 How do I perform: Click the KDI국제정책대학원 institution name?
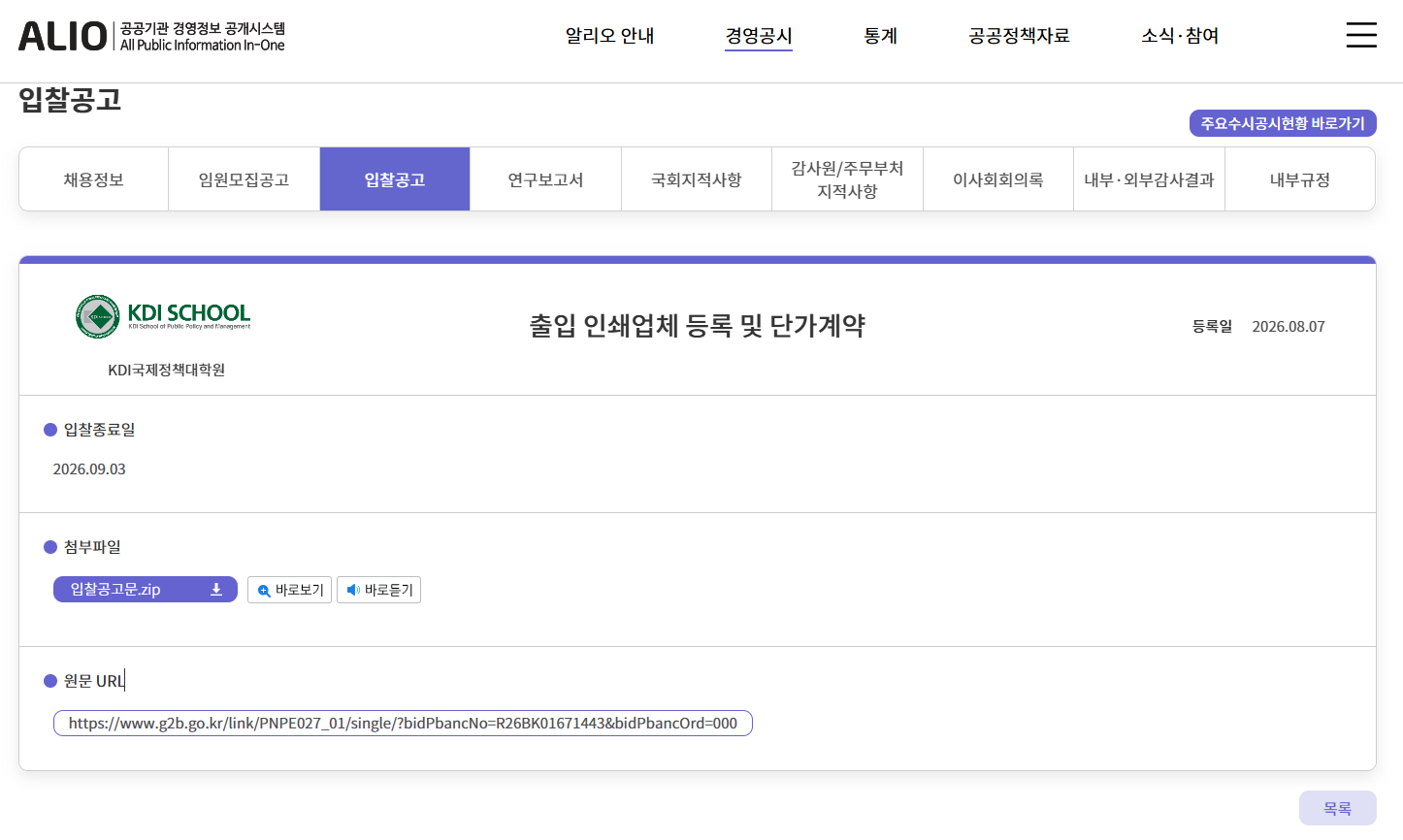pos(167,370)
